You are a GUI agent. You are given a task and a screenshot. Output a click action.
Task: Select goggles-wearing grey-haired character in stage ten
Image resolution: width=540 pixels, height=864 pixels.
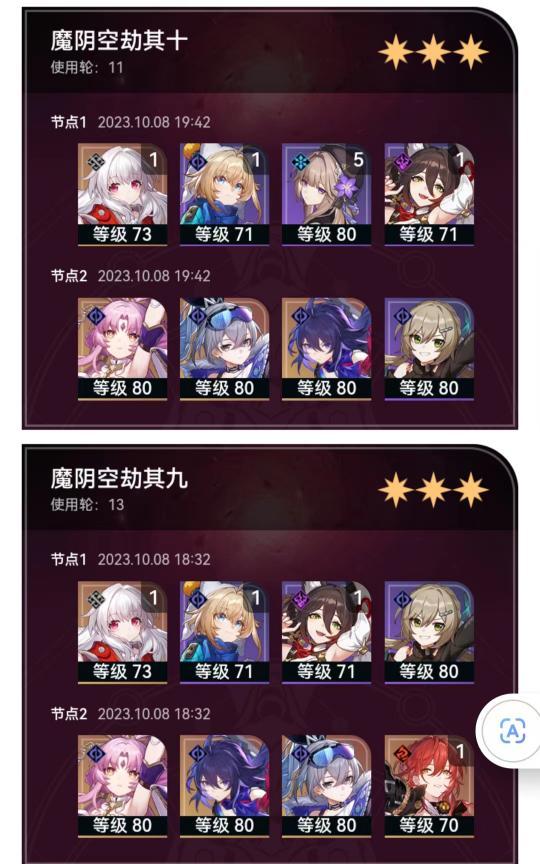coord(224,349)
